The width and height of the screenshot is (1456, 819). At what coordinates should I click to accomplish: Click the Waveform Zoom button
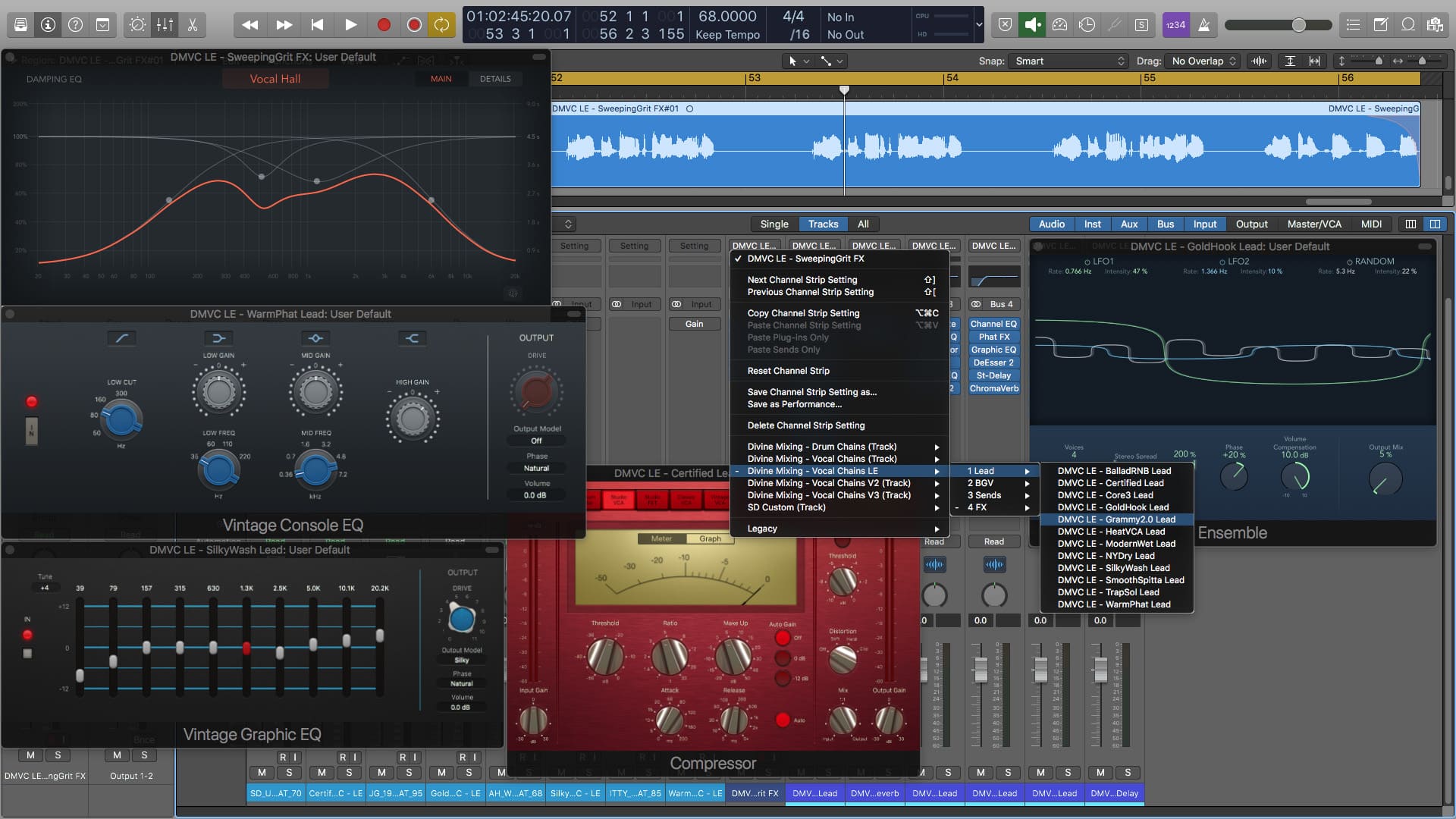[1259, 61]
